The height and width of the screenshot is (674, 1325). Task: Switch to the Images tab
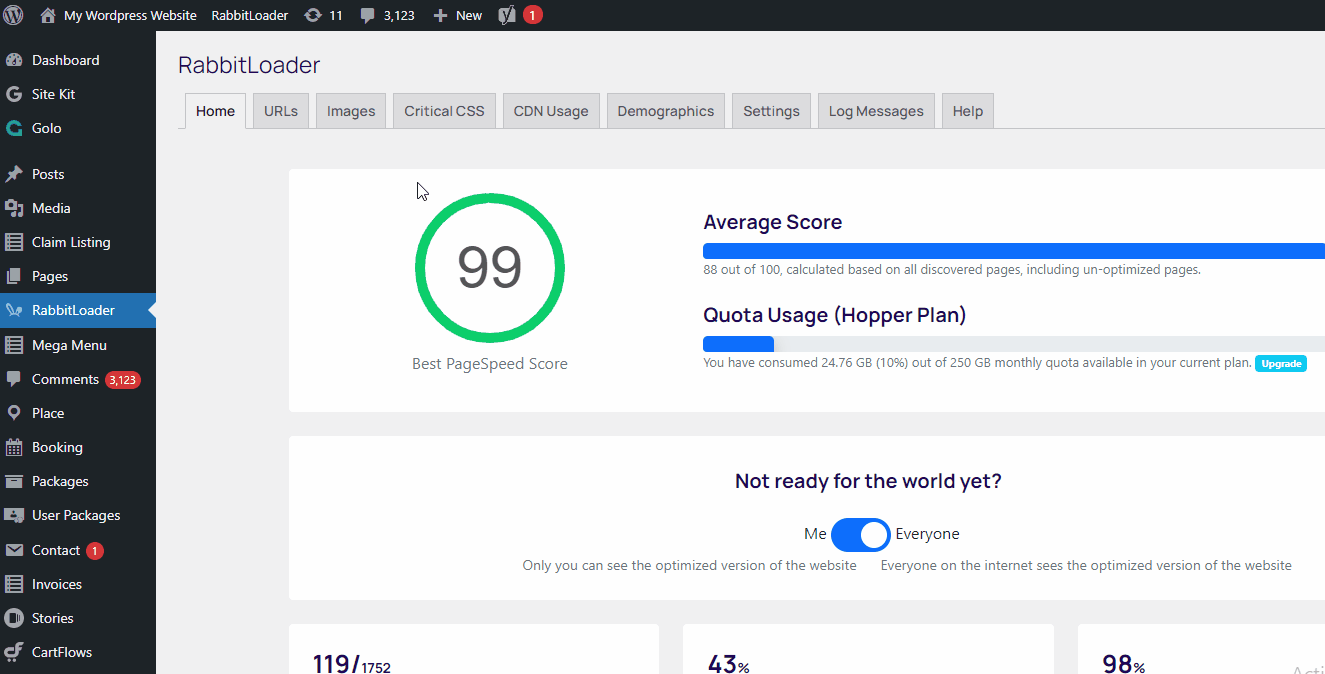[351, 111]
